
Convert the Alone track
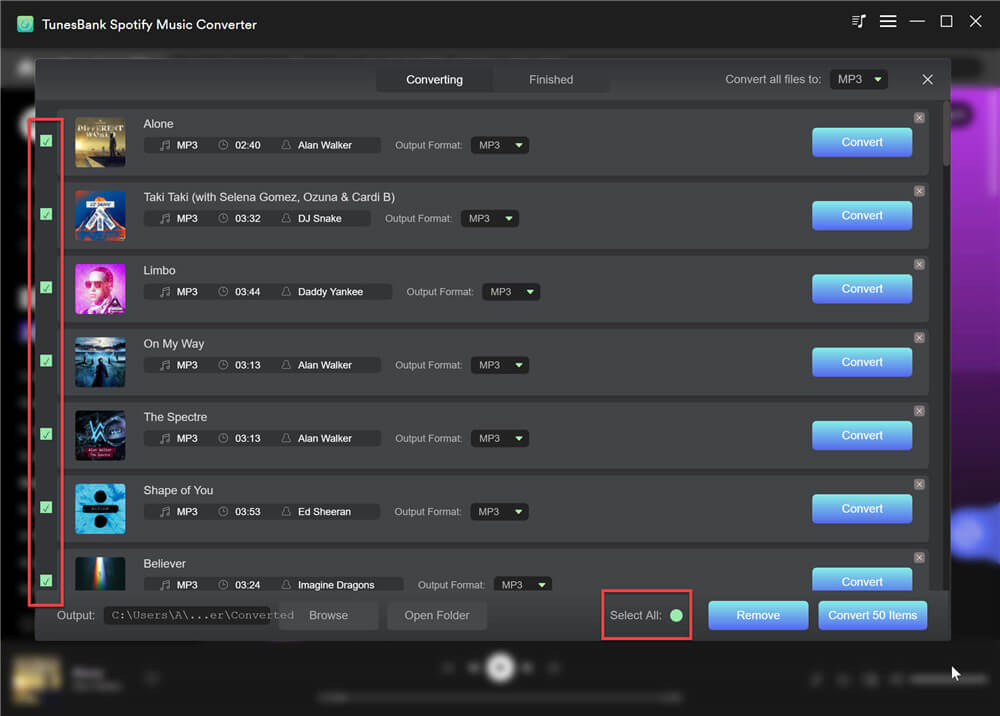(862, 142)
